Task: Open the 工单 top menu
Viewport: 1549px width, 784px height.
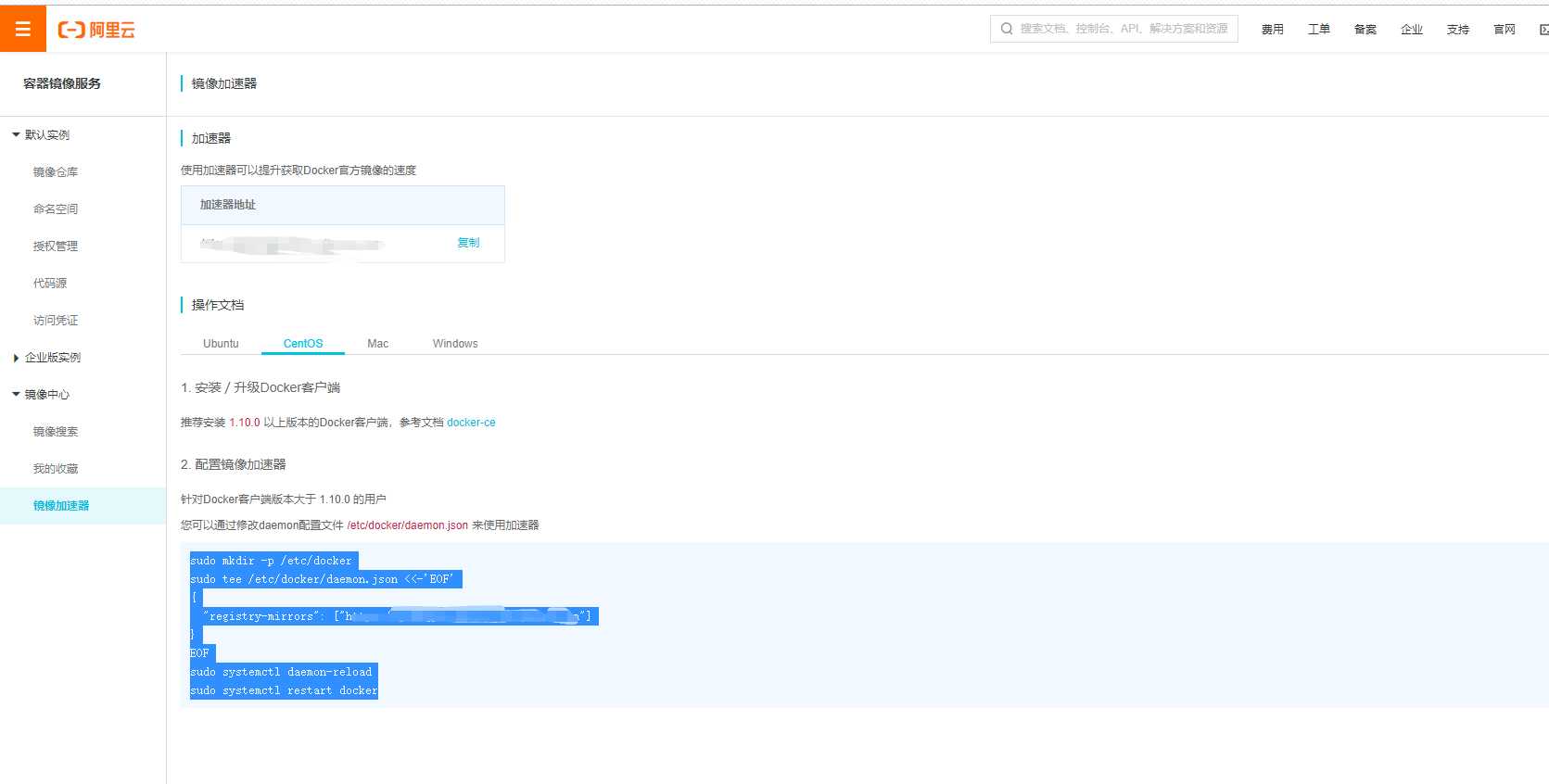Action: (x=1319, y=30)
